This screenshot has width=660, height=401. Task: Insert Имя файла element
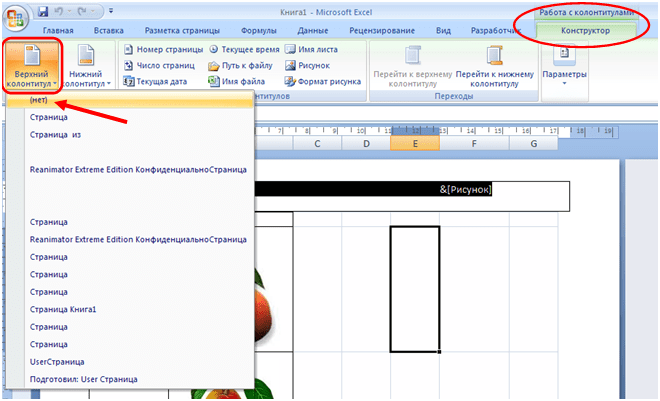pyautogui.click(x=237, y=81)
